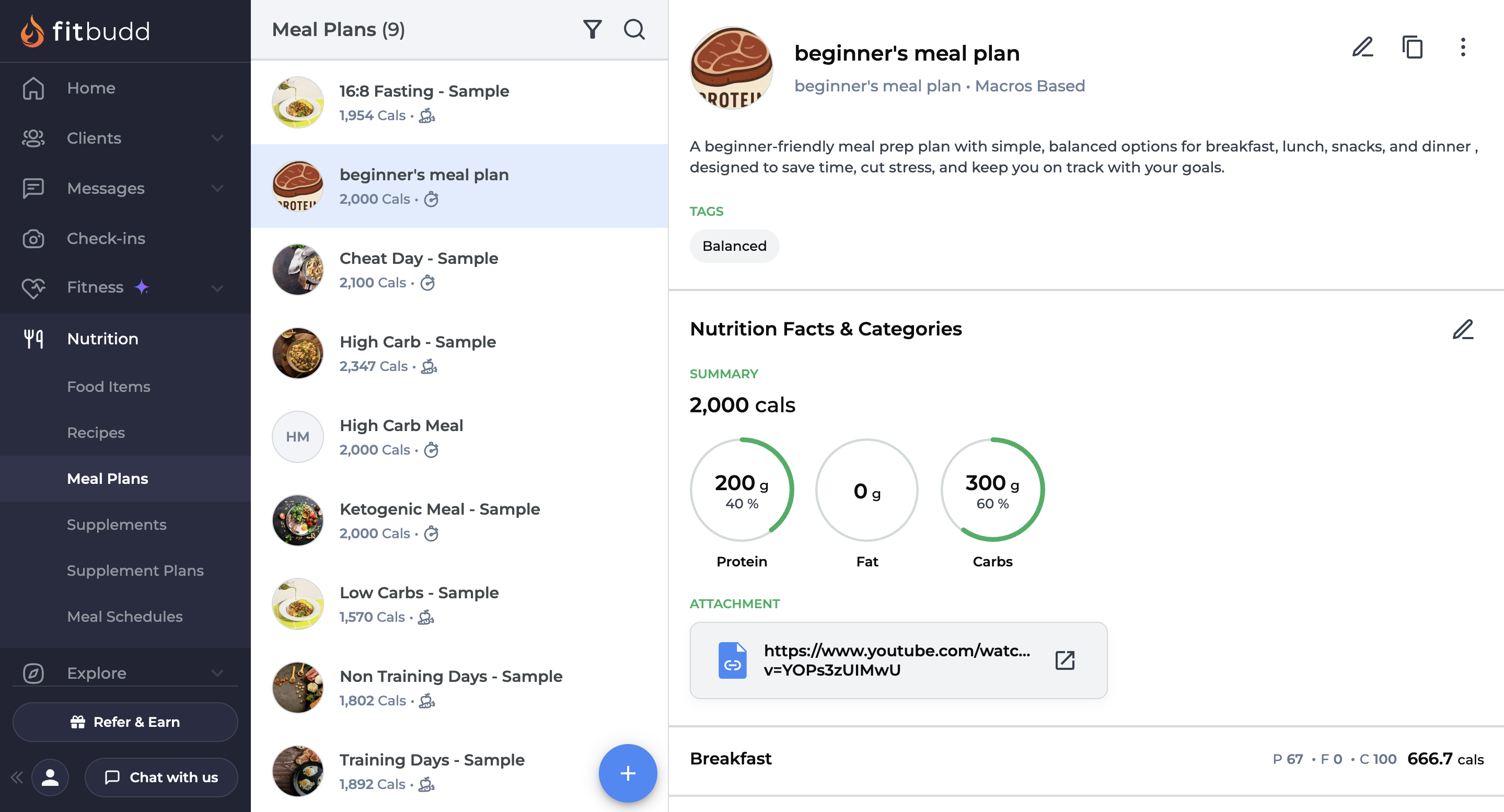Click the Check-ins camera icon
This screenshot has width=1504, height=812.
(x=33, y=239)
